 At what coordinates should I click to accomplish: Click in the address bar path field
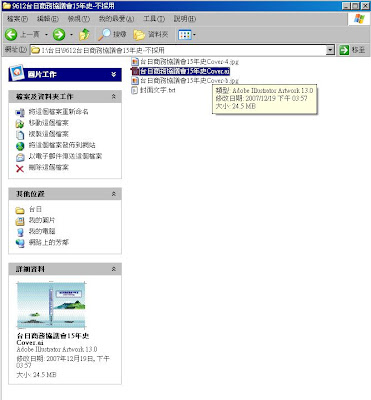point(178,50)
